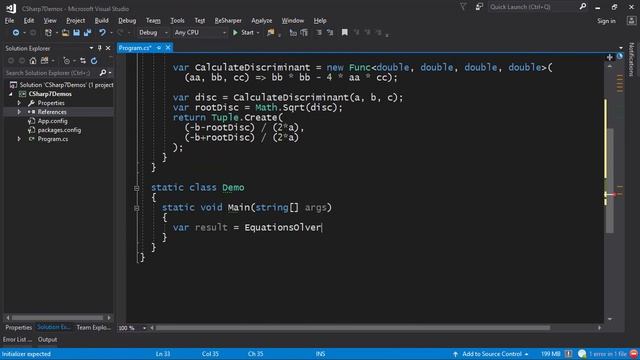Click the uncomment lines toolbar icon

point(330,33)
